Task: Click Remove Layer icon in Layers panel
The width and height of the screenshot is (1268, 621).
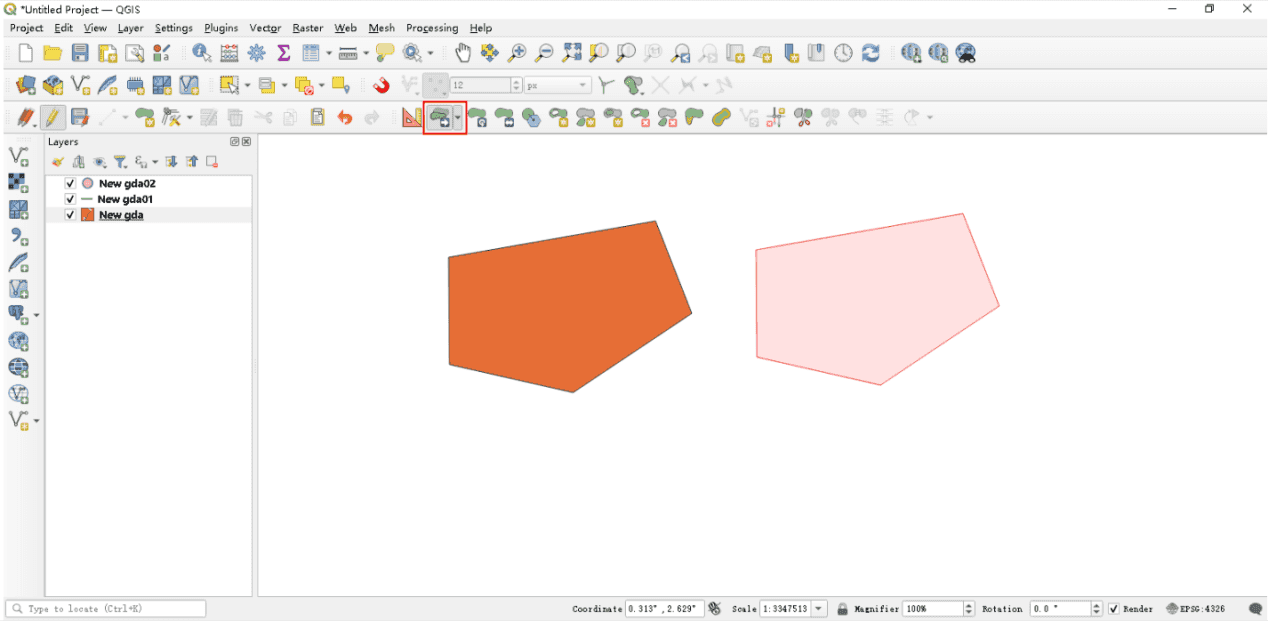Action: click(212, 161)
